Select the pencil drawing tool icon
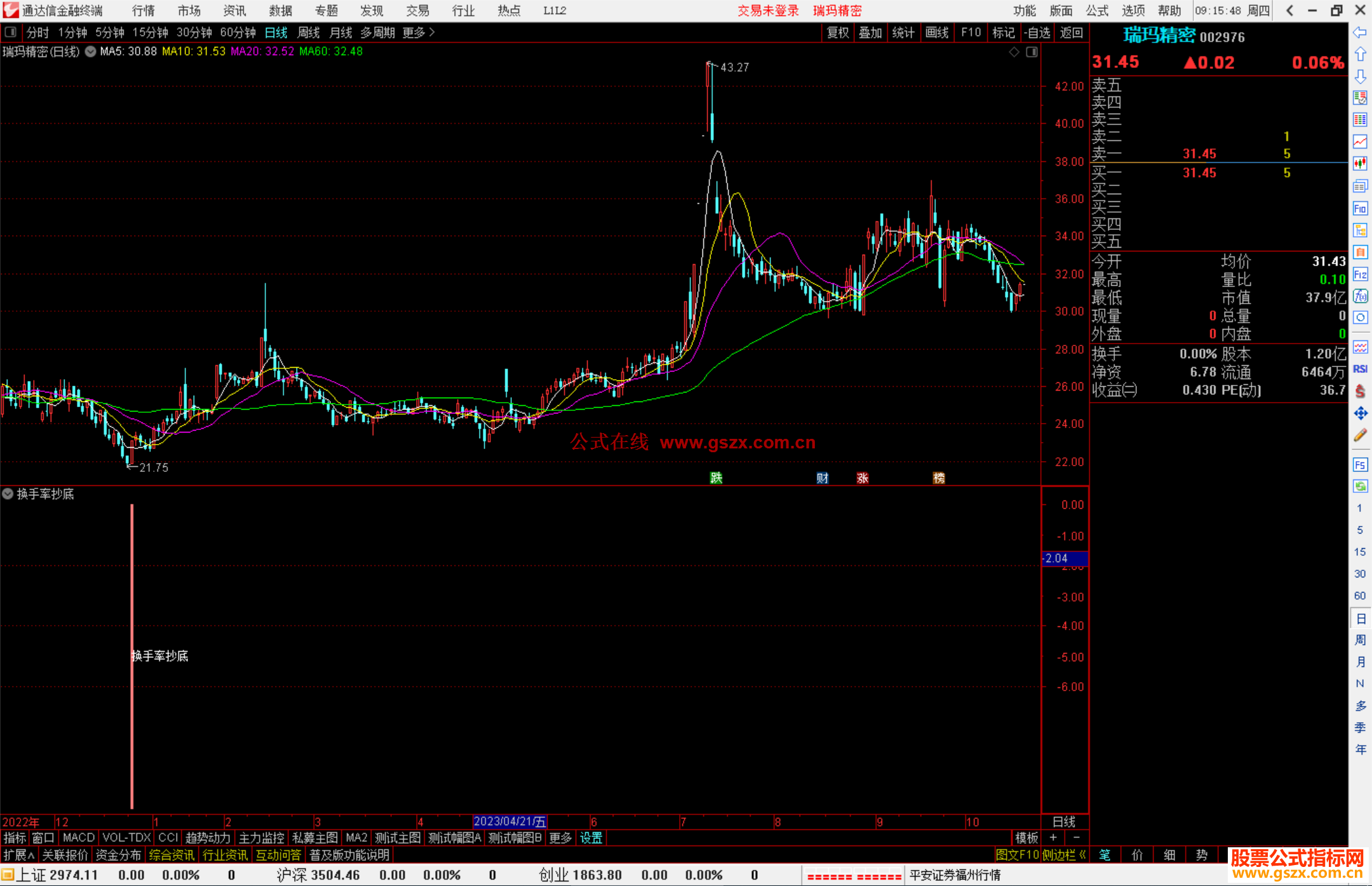Viewport: 1372px width, 886px height. pos(1360,436)
